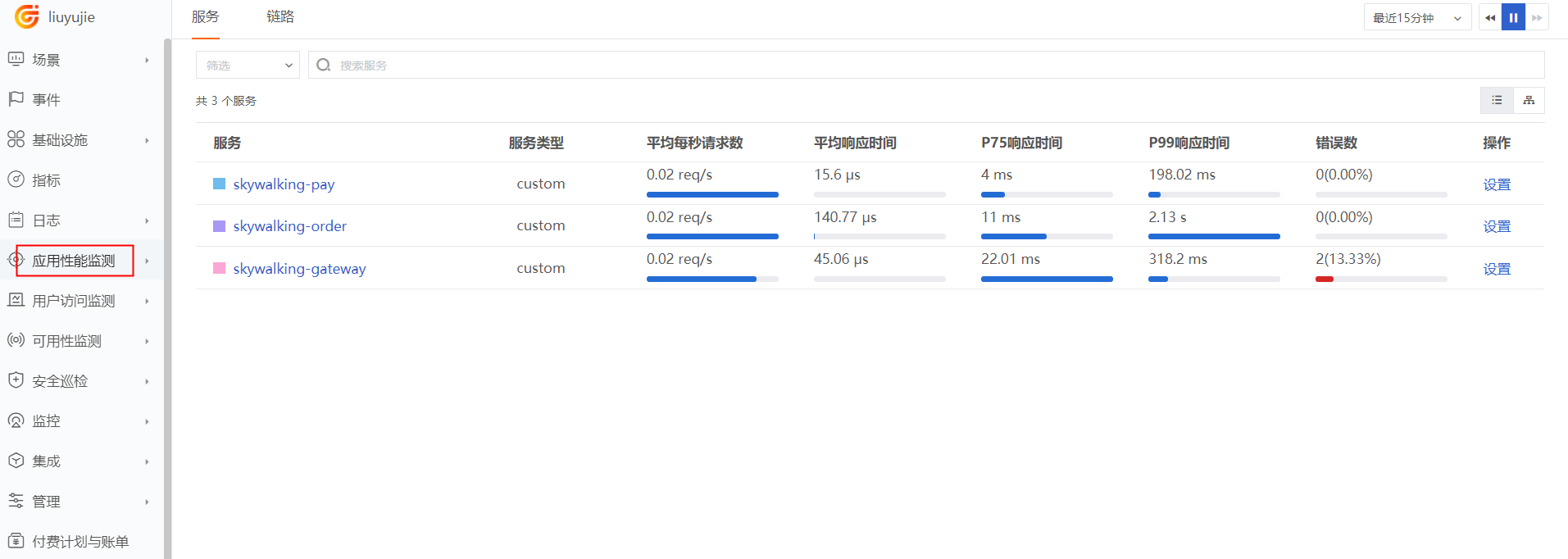Image resolution: width=1568 pixels, height=559 pixels.
Task: Click 设置 for skywalking-gateway
Action: [1497, 269]
